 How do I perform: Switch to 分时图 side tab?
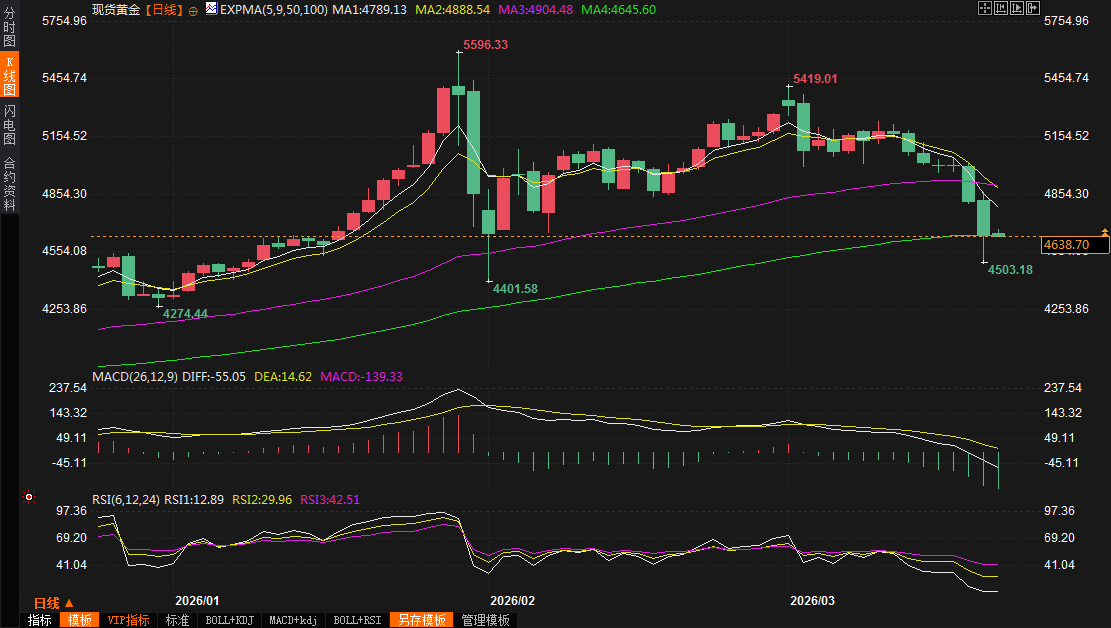coord(9,27)
